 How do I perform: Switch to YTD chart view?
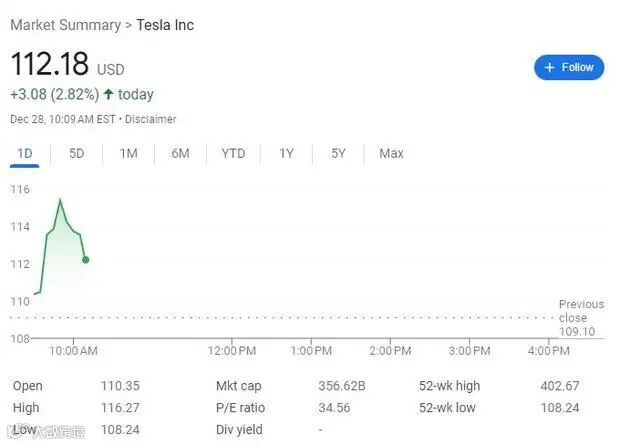coord(233,153)
